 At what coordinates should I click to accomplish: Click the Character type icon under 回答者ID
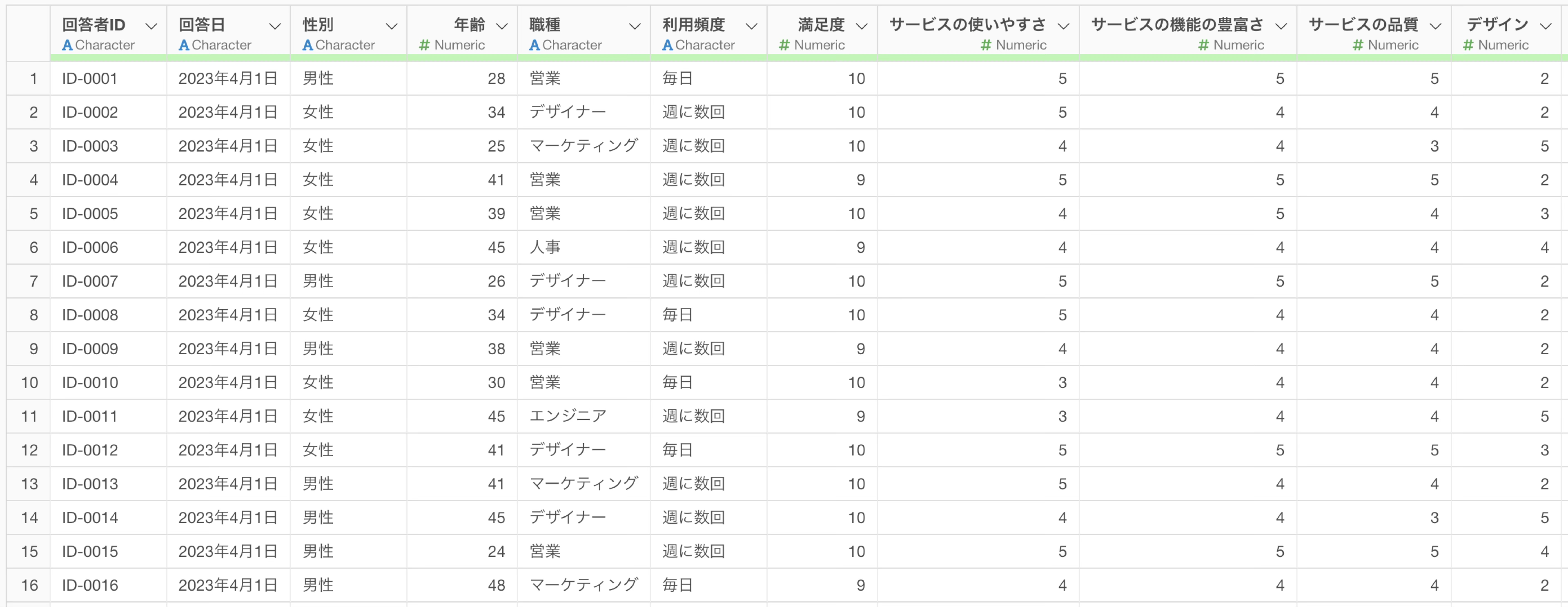point(67,45)
